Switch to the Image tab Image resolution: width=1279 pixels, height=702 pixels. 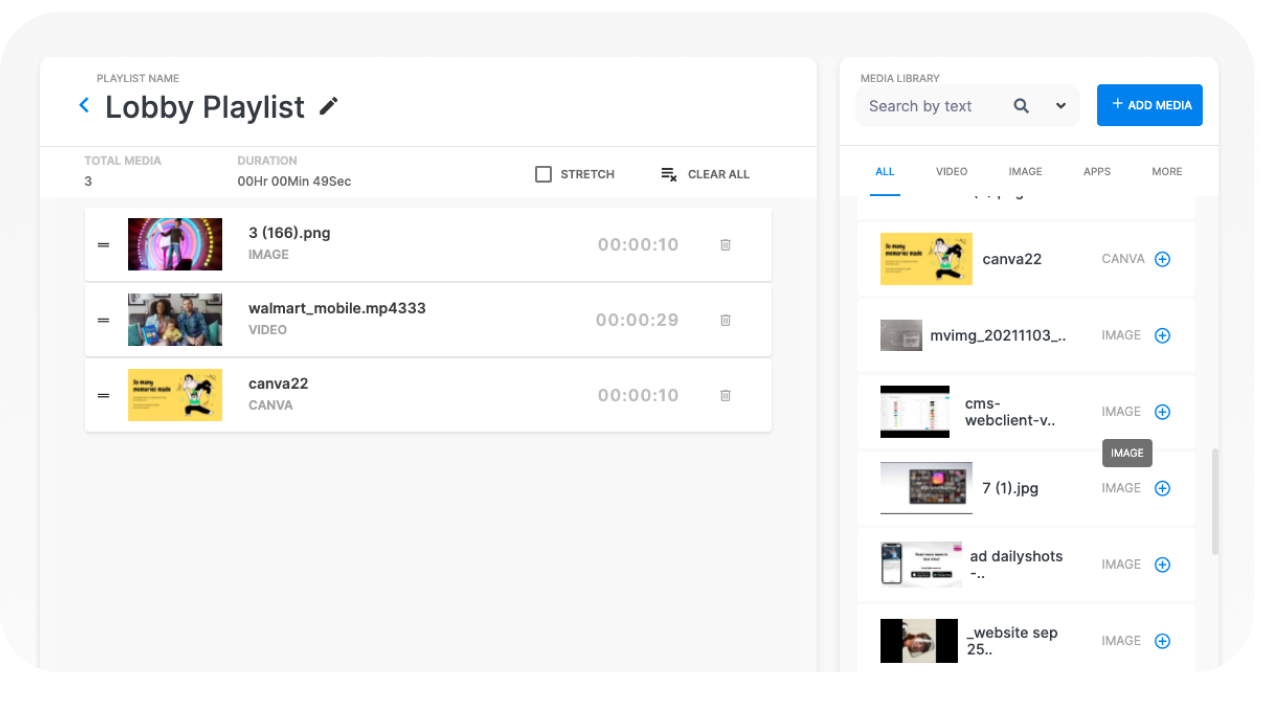pyautogui.click(x=1025, y=172)
